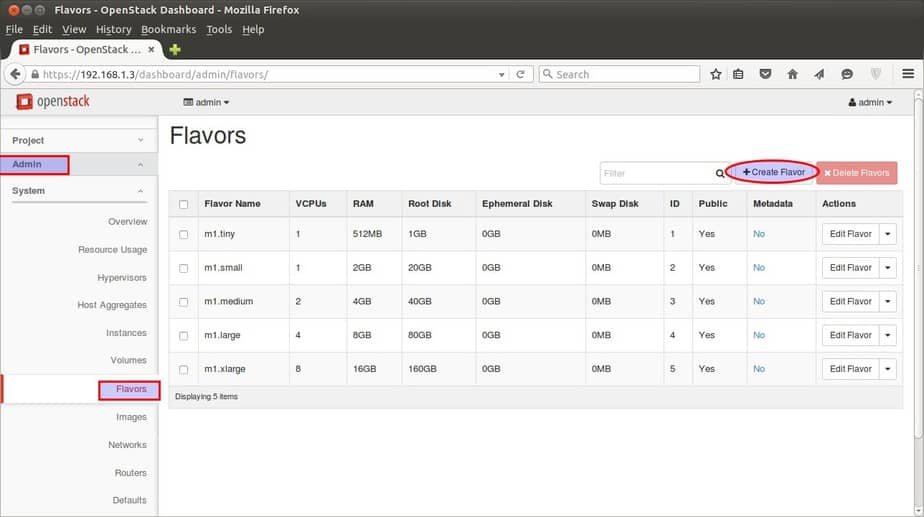The height and width of the screenshot is (517, 924).
Task: Click the padlock icon in URL bar
Action: pyautogui.click(x=35, y=74)
